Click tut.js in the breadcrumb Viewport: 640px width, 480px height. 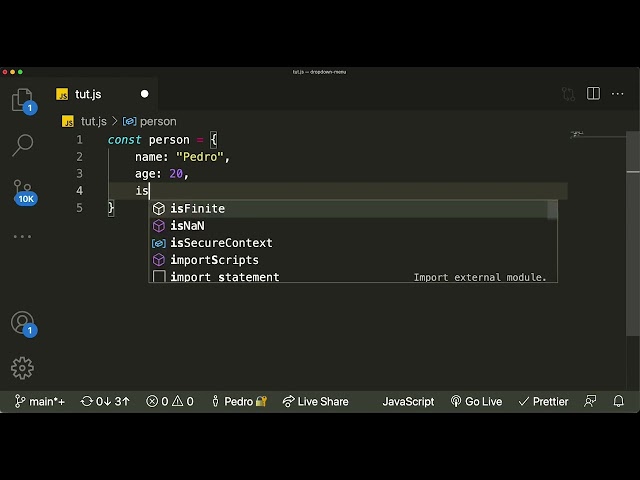(93, 121)
